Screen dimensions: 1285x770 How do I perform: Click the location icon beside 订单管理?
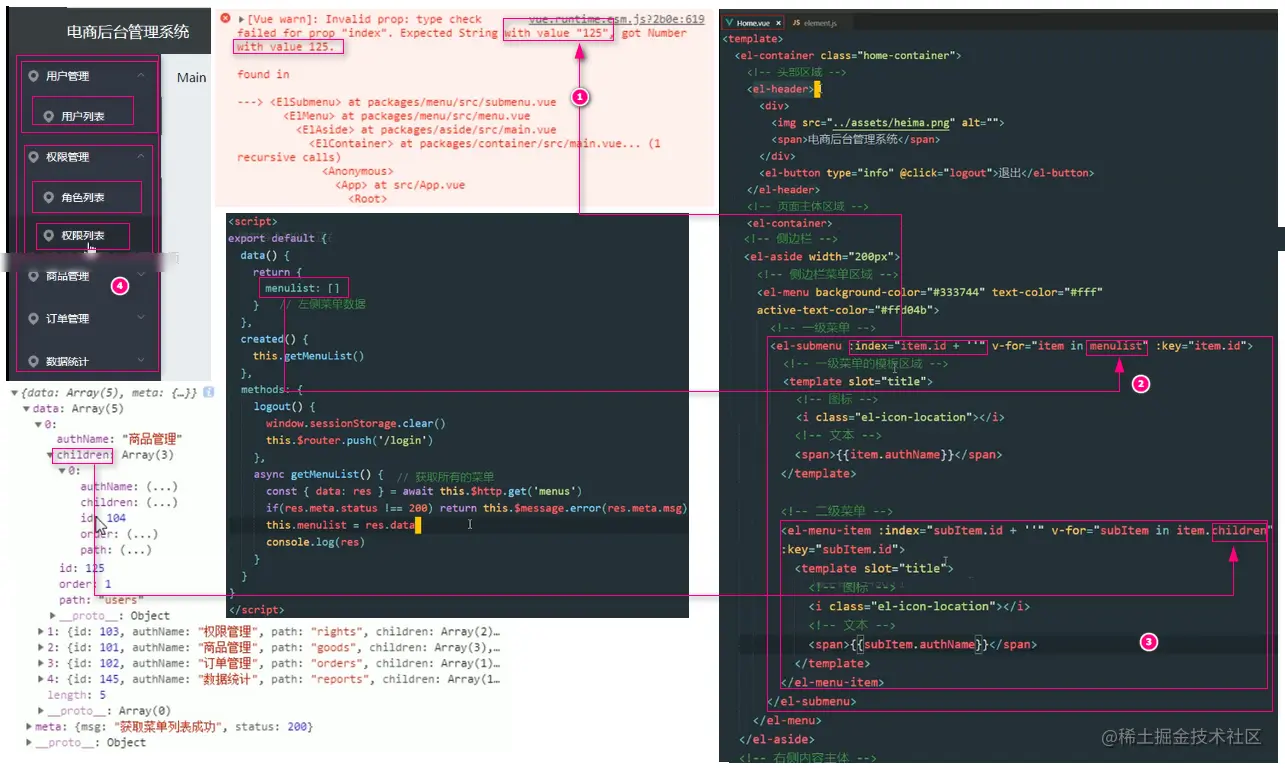(34, 319)
